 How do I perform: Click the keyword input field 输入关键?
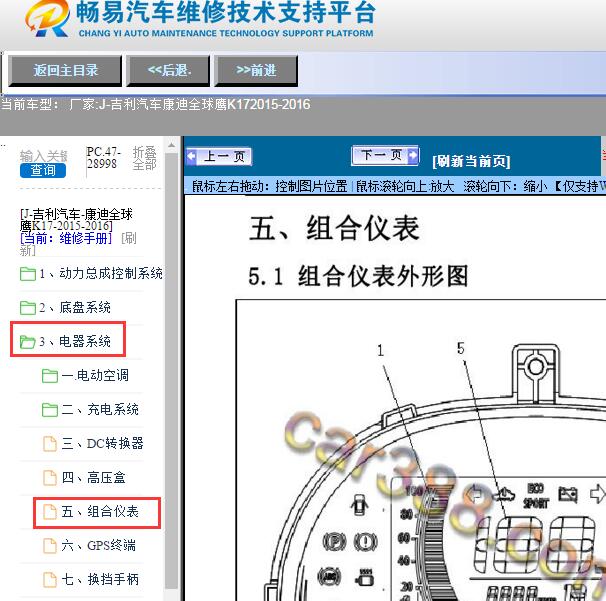click(x=44, y=156)
